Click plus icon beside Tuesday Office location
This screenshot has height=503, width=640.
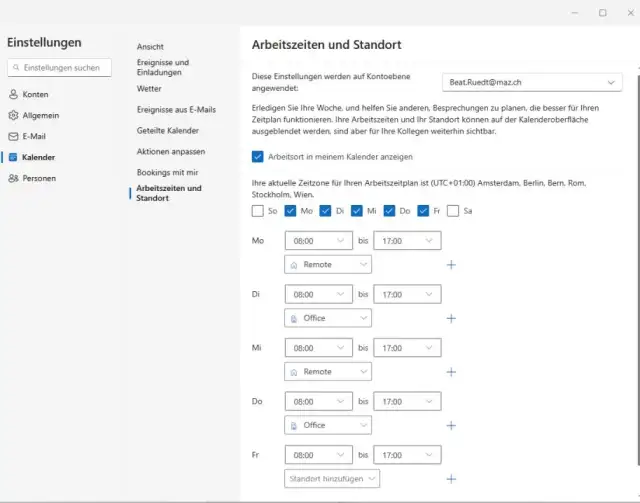[x=451, y=318]
